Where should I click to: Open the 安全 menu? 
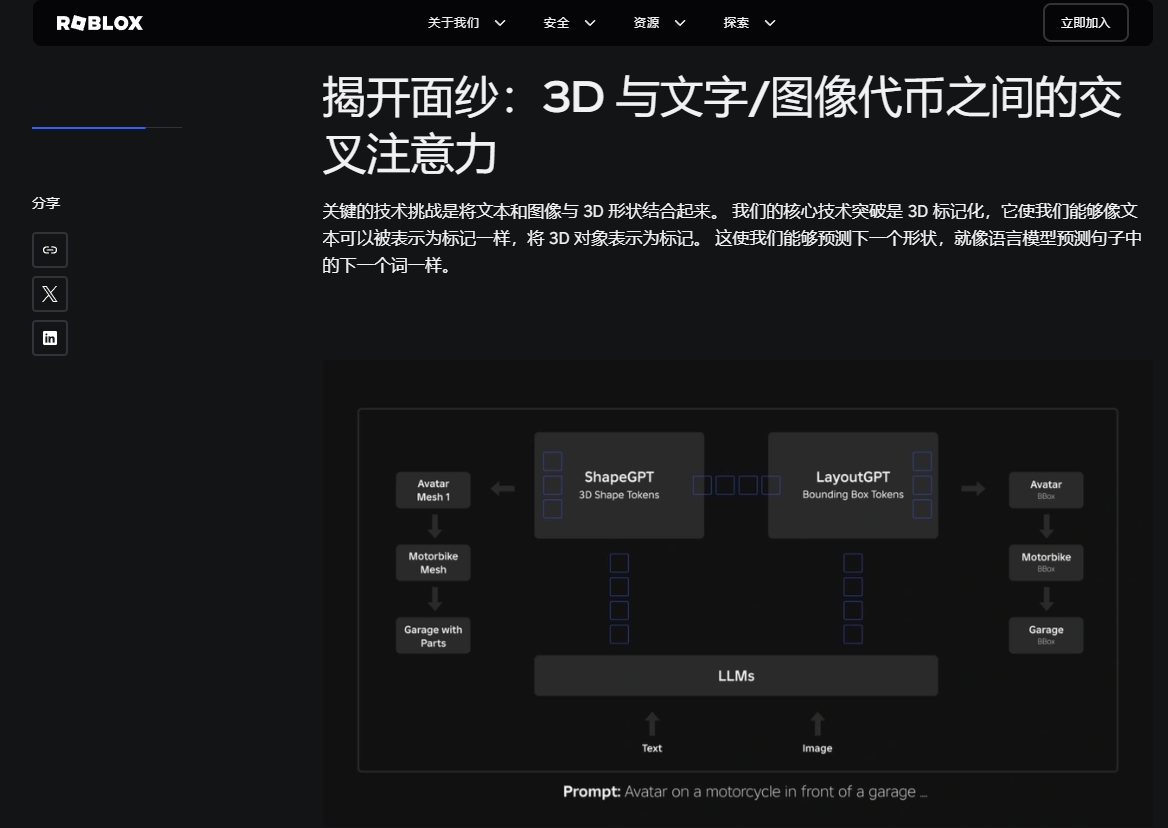click(556, 23)
